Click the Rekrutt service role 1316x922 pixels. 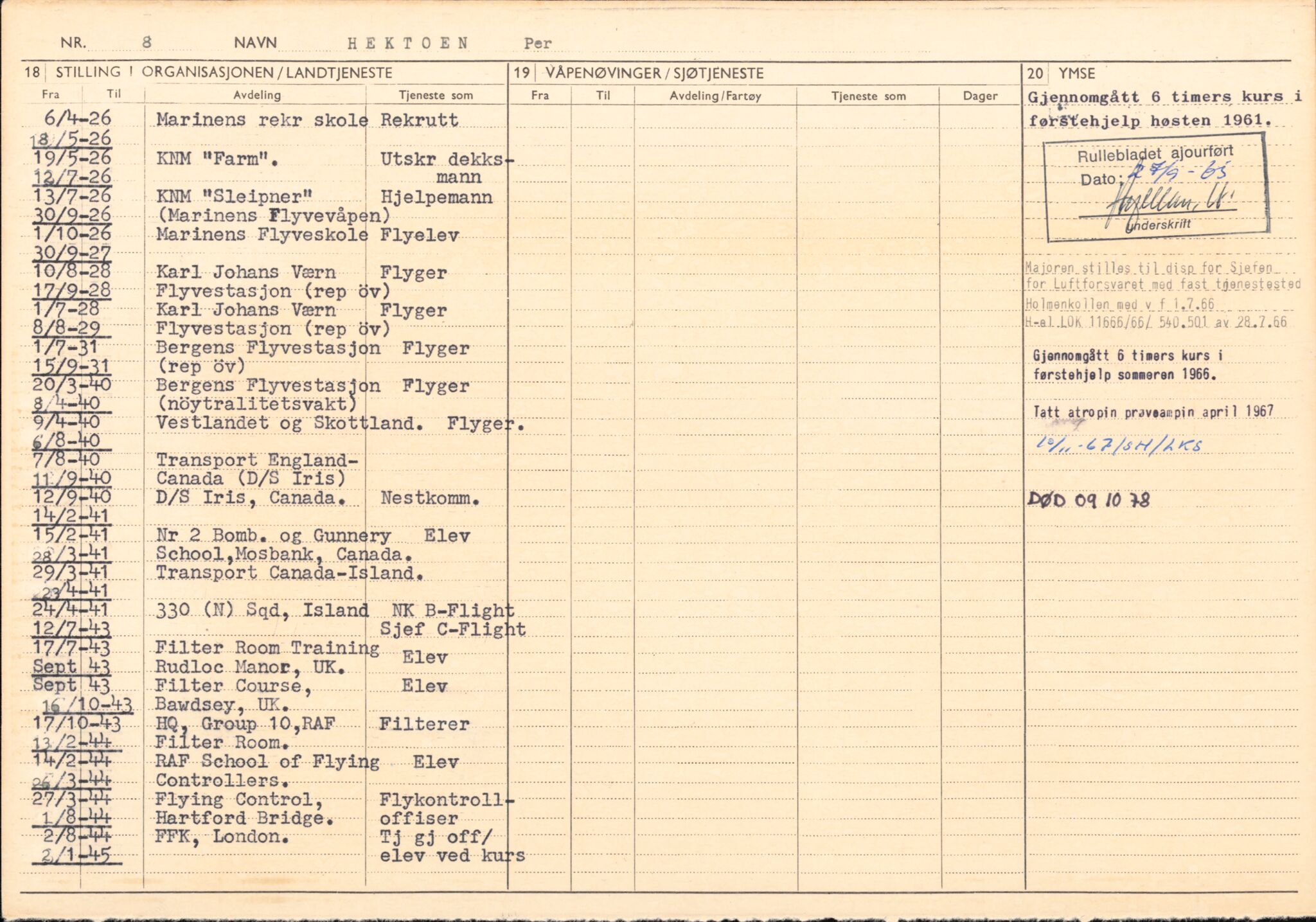coord(419,120)
